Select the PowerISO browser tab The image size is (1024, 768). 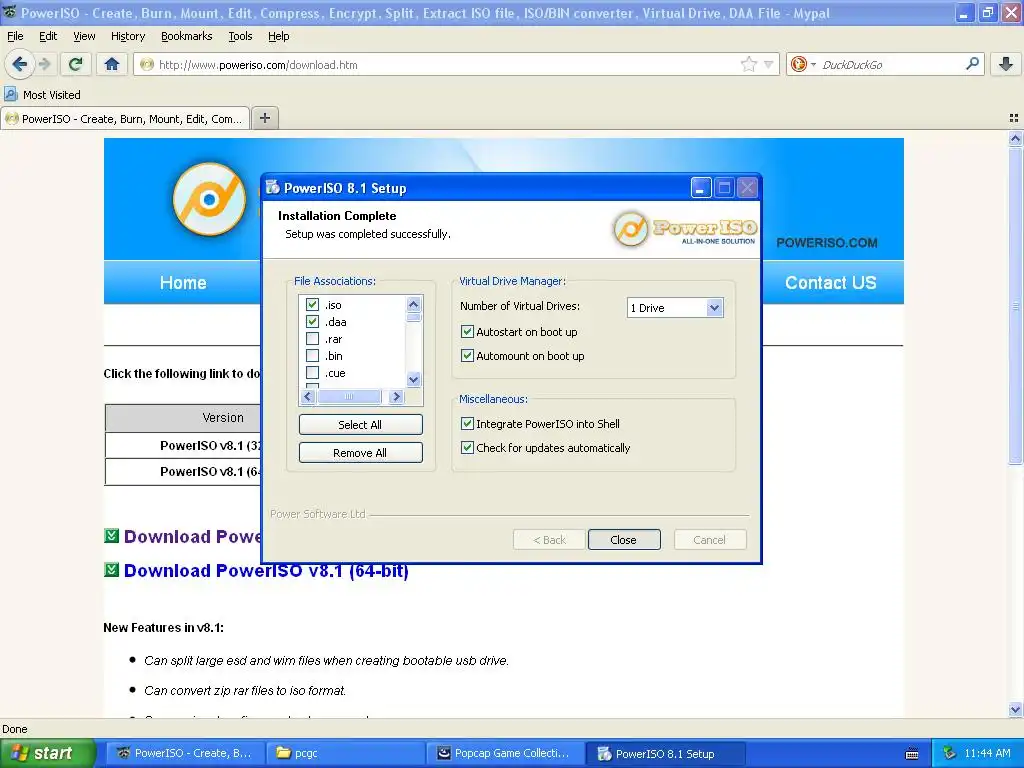125,119
